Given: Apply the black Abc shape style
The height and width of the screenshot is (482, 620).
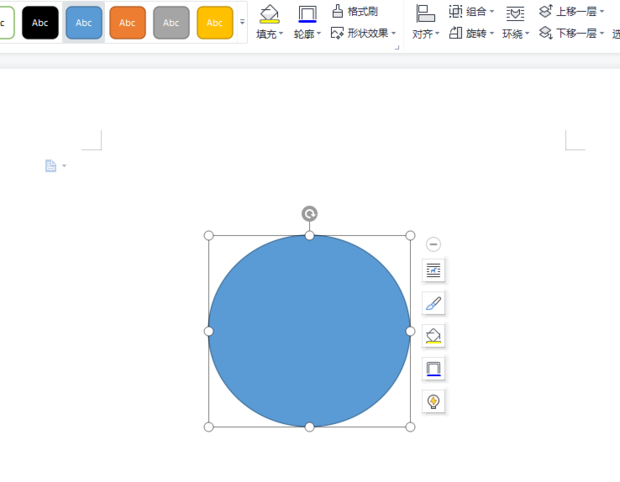Looking at the screenshot, I should (40, 23).
